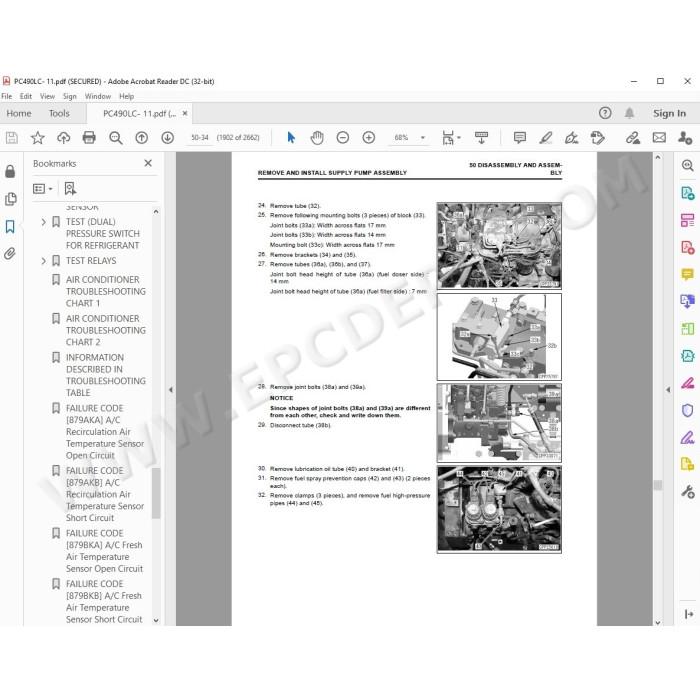This screenshot has height=700, width=700.
Task: Add a comment note
Action: (520, 138)
